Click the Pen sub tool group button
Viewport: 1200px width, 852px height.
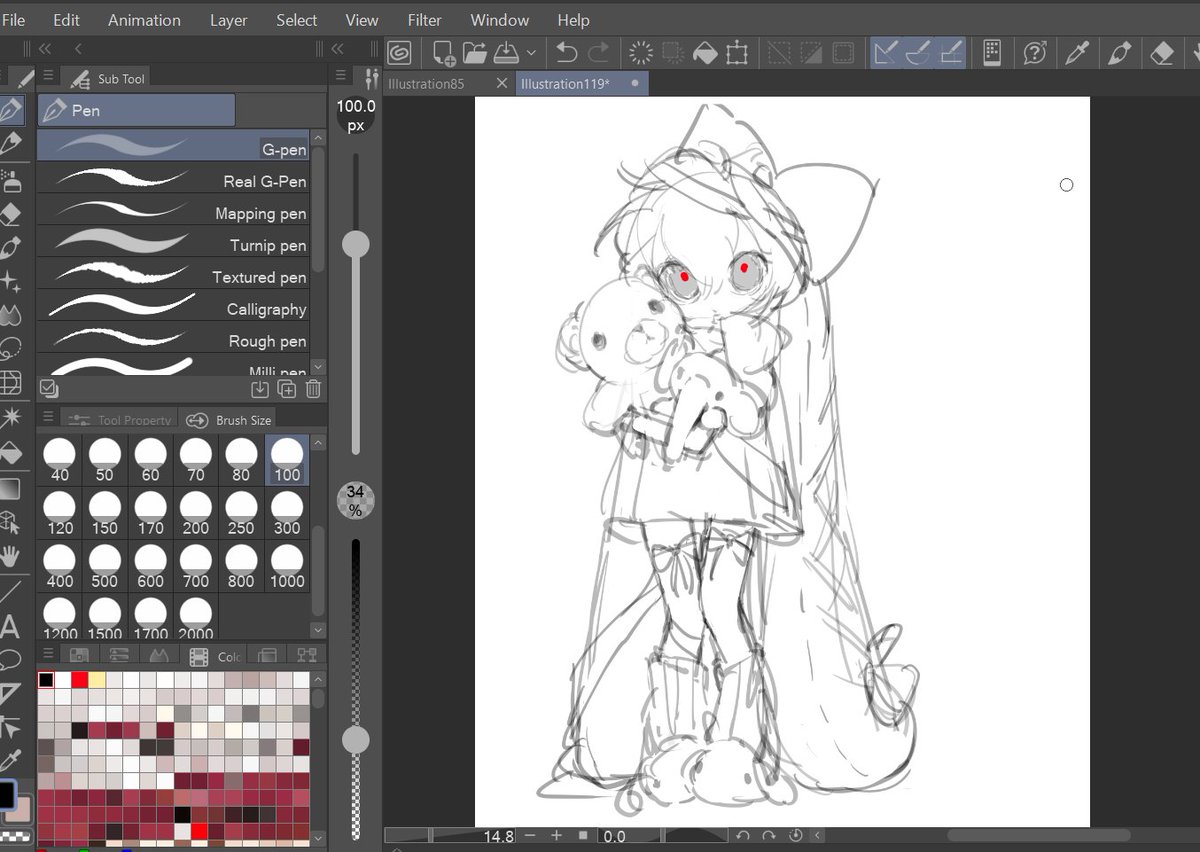pos(136,110)
